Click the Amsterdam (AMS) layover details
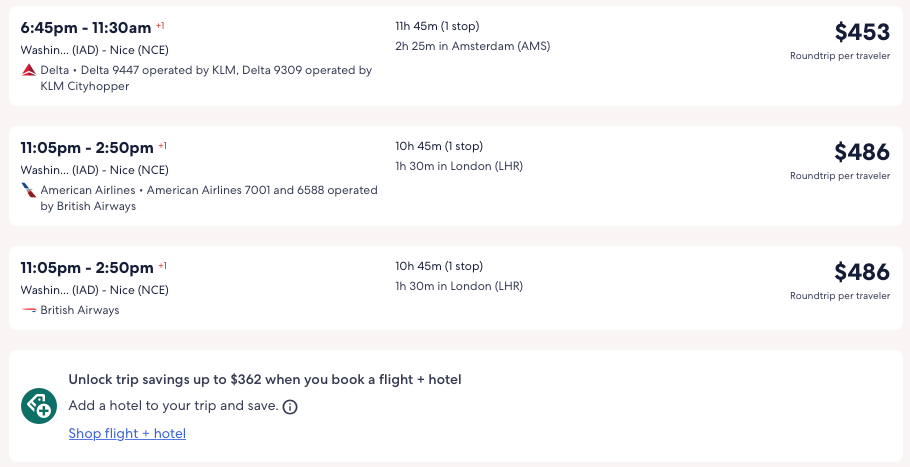This screenshot has height=467, width=910. pos(472,46)
